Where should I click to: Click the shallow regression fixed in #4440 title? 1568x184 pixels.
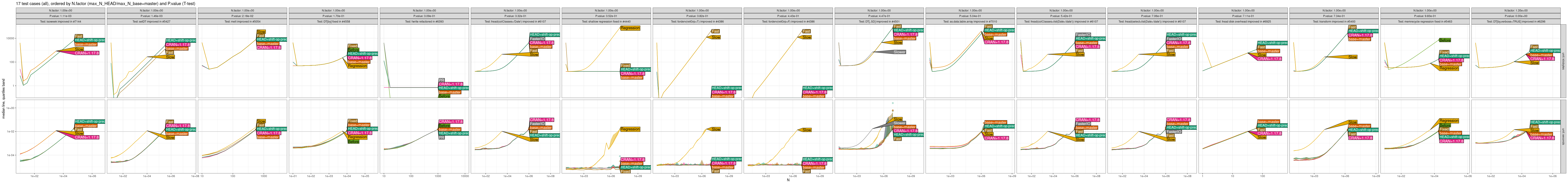click(x=606, y=21)
